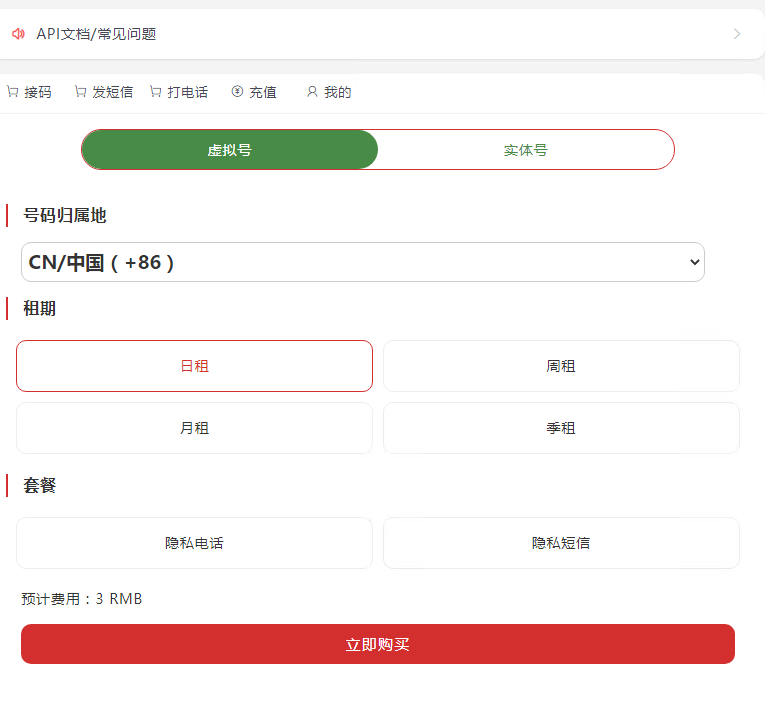
Task: Switch to the 虚拟号 tab
Action: coord(230,150)
